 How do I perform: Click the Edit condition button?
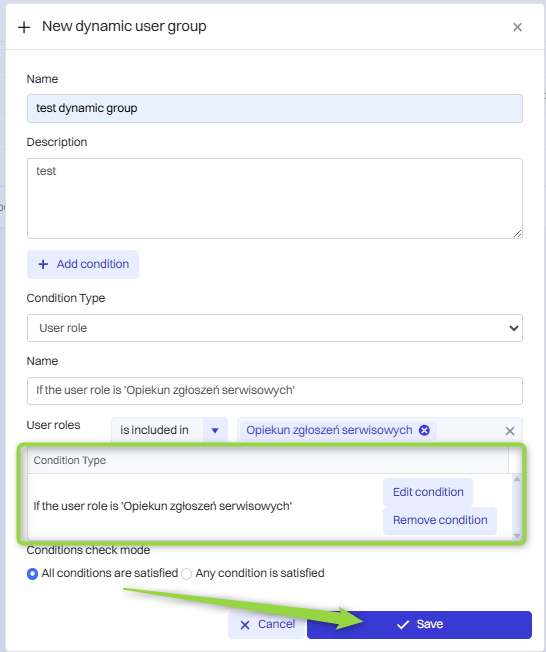click(428, 492)
